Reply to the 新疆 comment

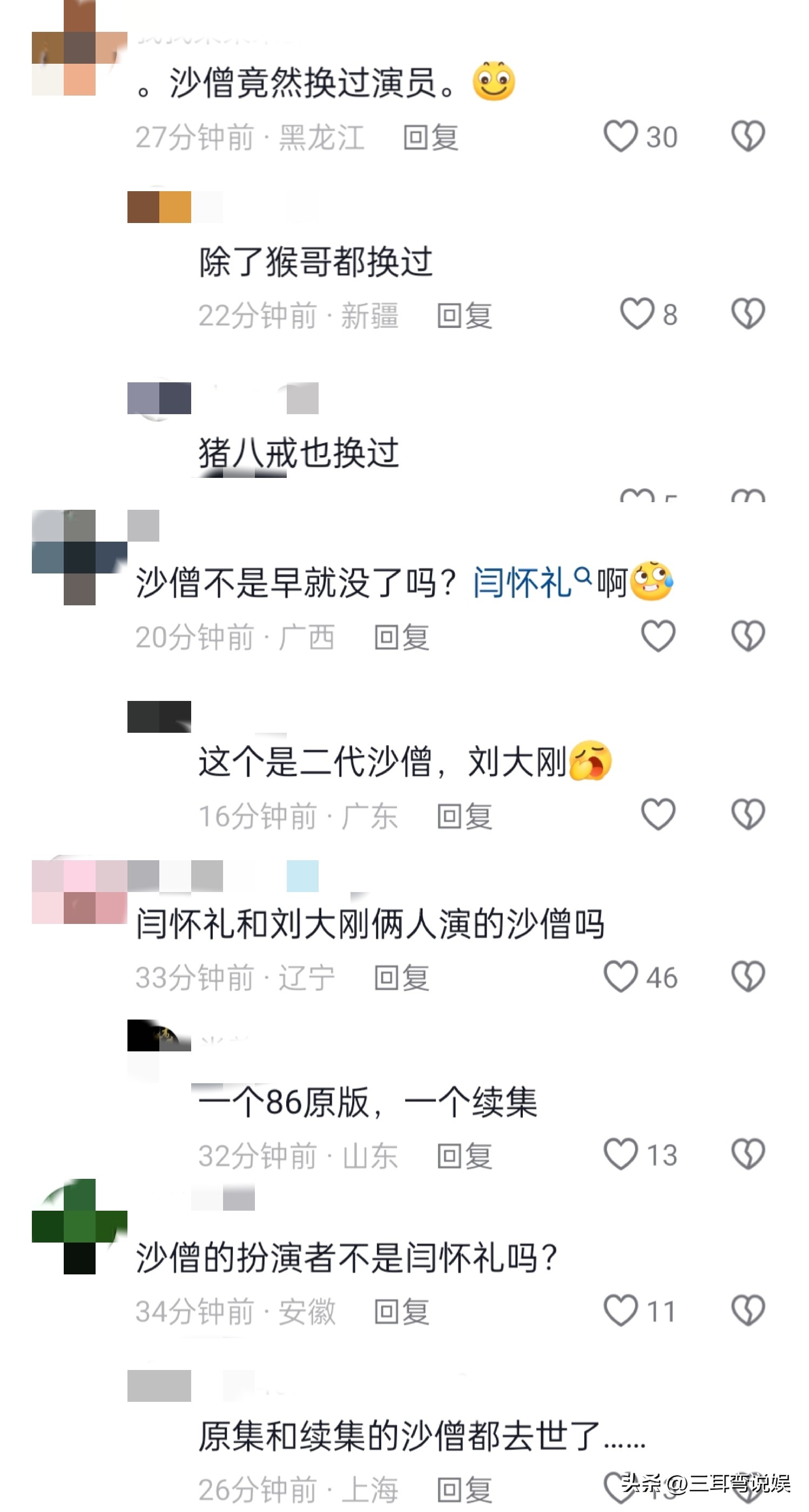(464, 316)
